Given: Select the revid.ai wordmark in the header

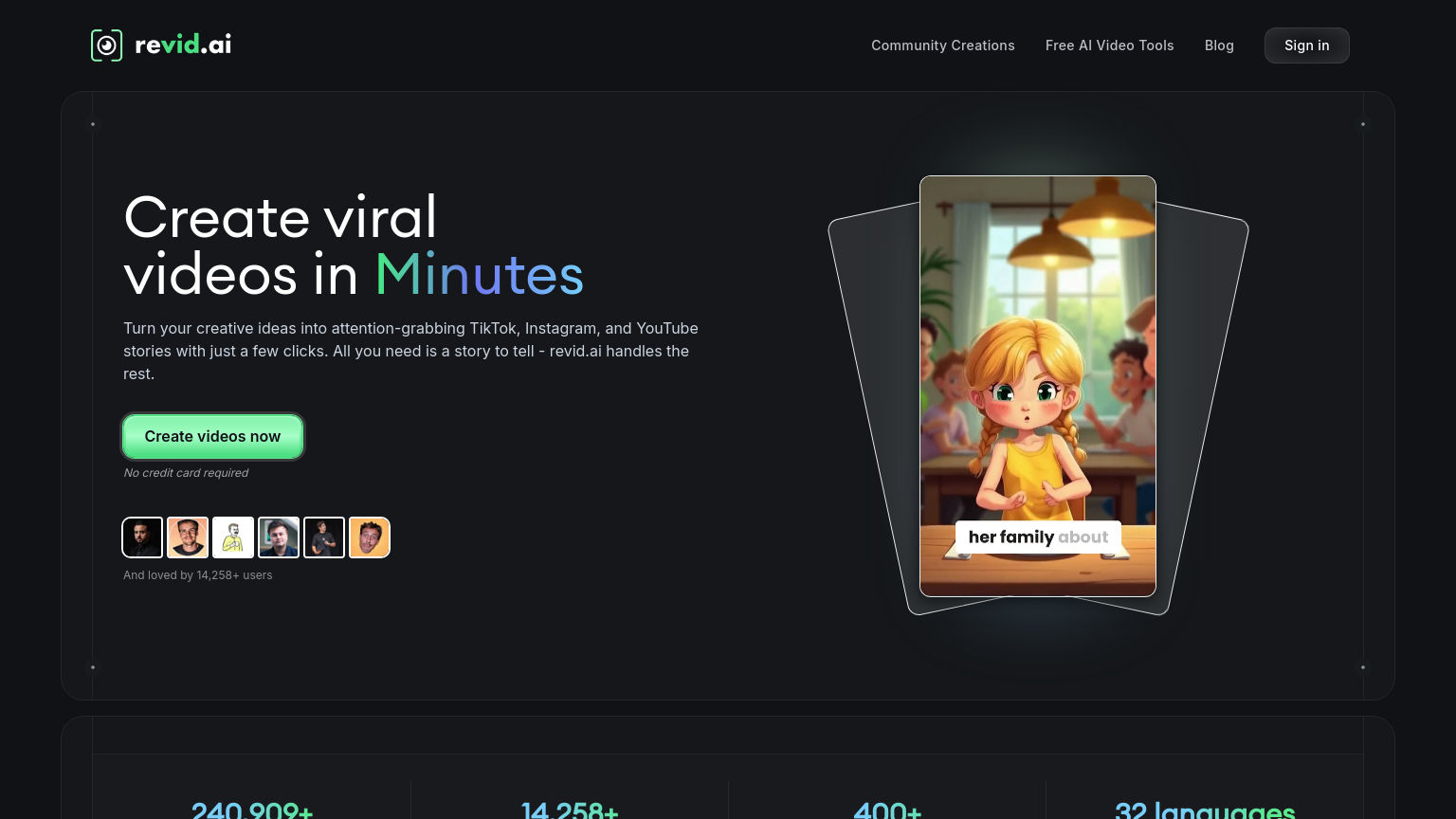Looking at the screenshot, I should pyautogui.click(x=186, y=45).
